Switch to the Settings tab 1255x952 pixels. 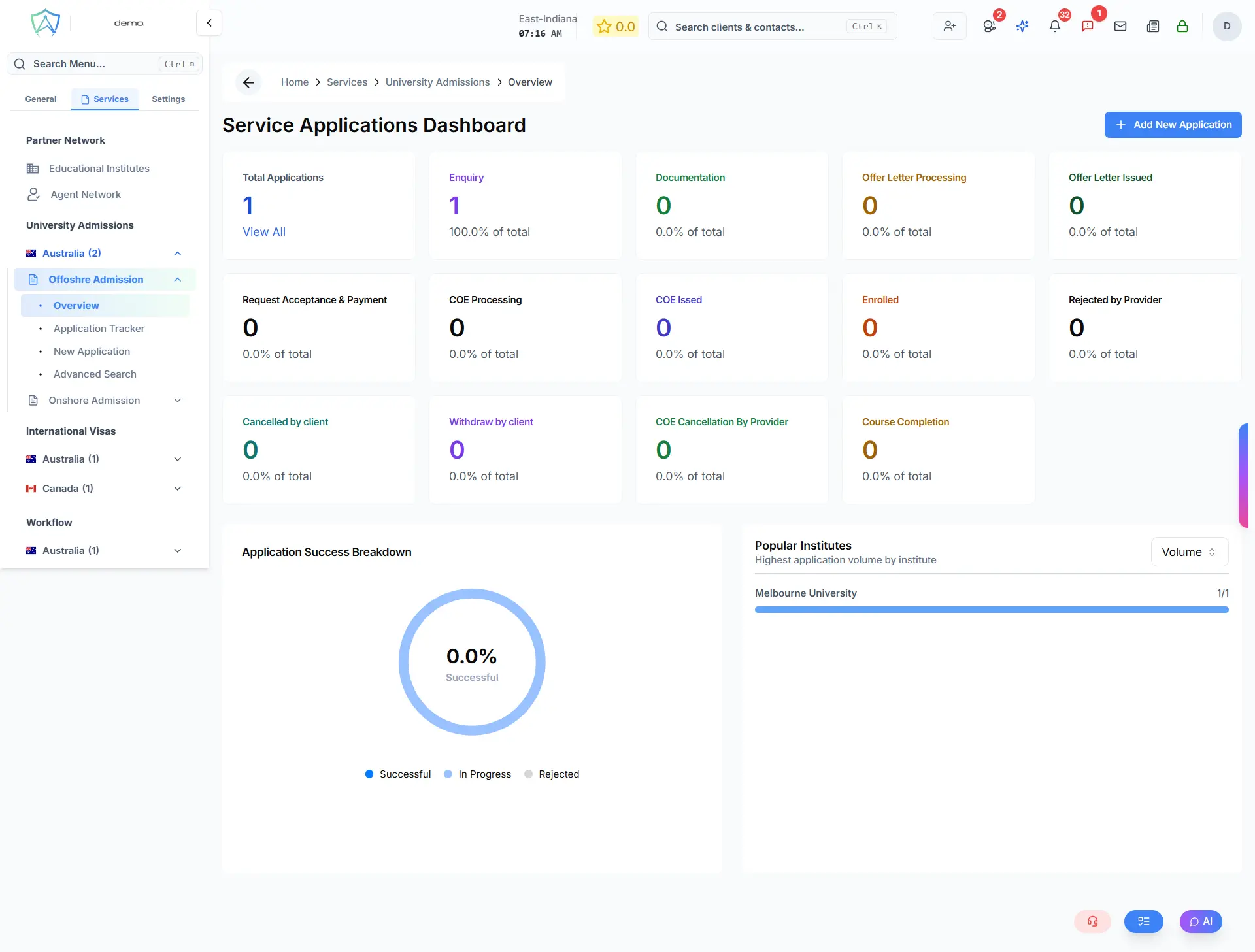(168, 99)
